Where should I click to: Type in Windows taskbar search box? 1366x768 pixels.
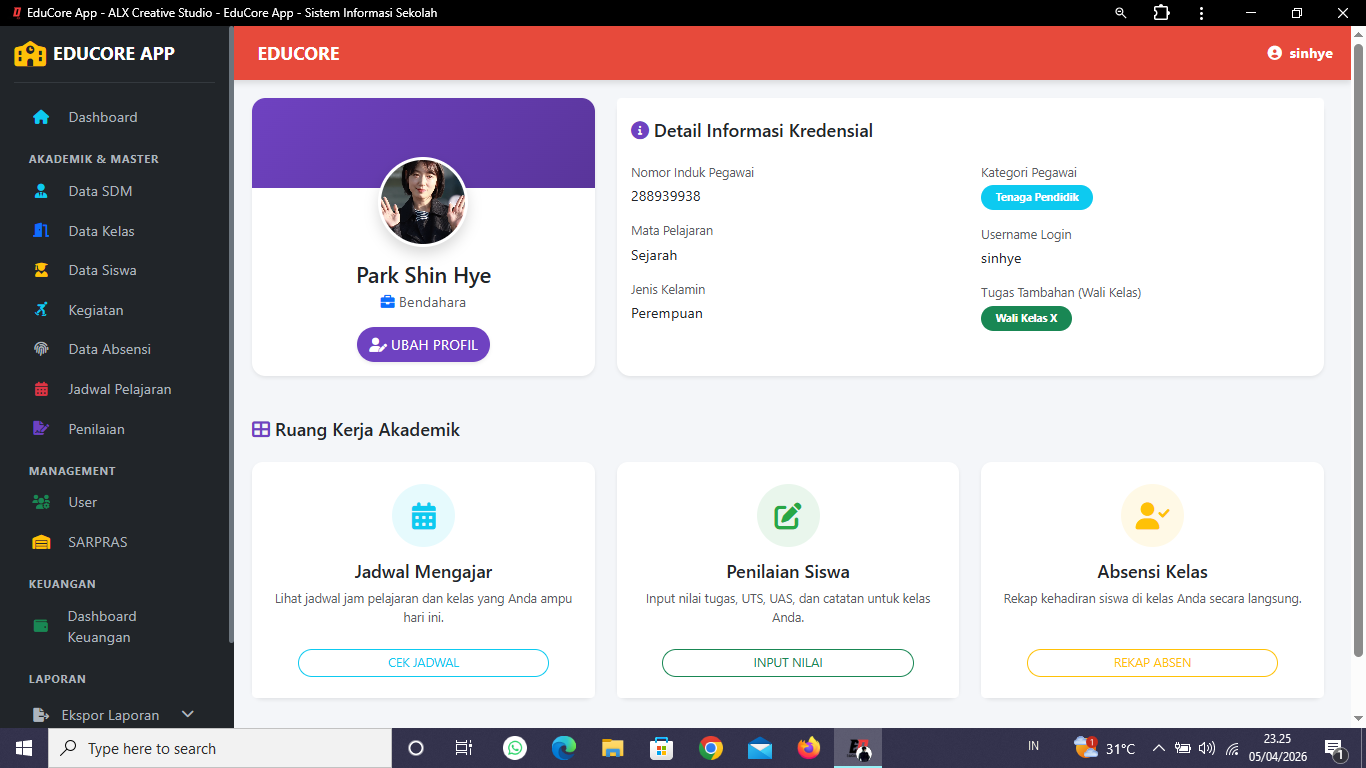tap(220, 748)
